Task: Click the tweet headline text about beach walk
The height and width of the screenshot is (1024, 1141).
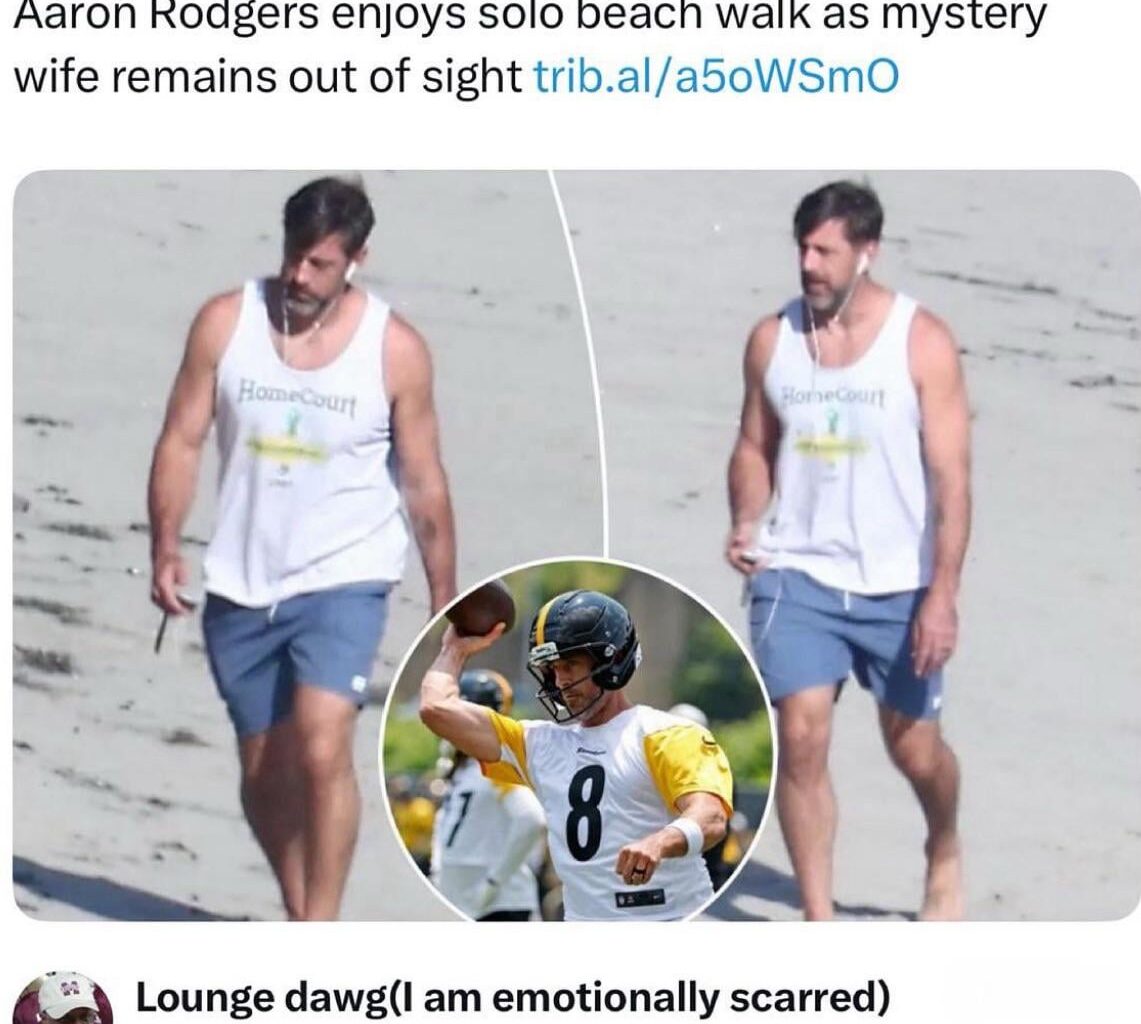Action: point(530,47)
